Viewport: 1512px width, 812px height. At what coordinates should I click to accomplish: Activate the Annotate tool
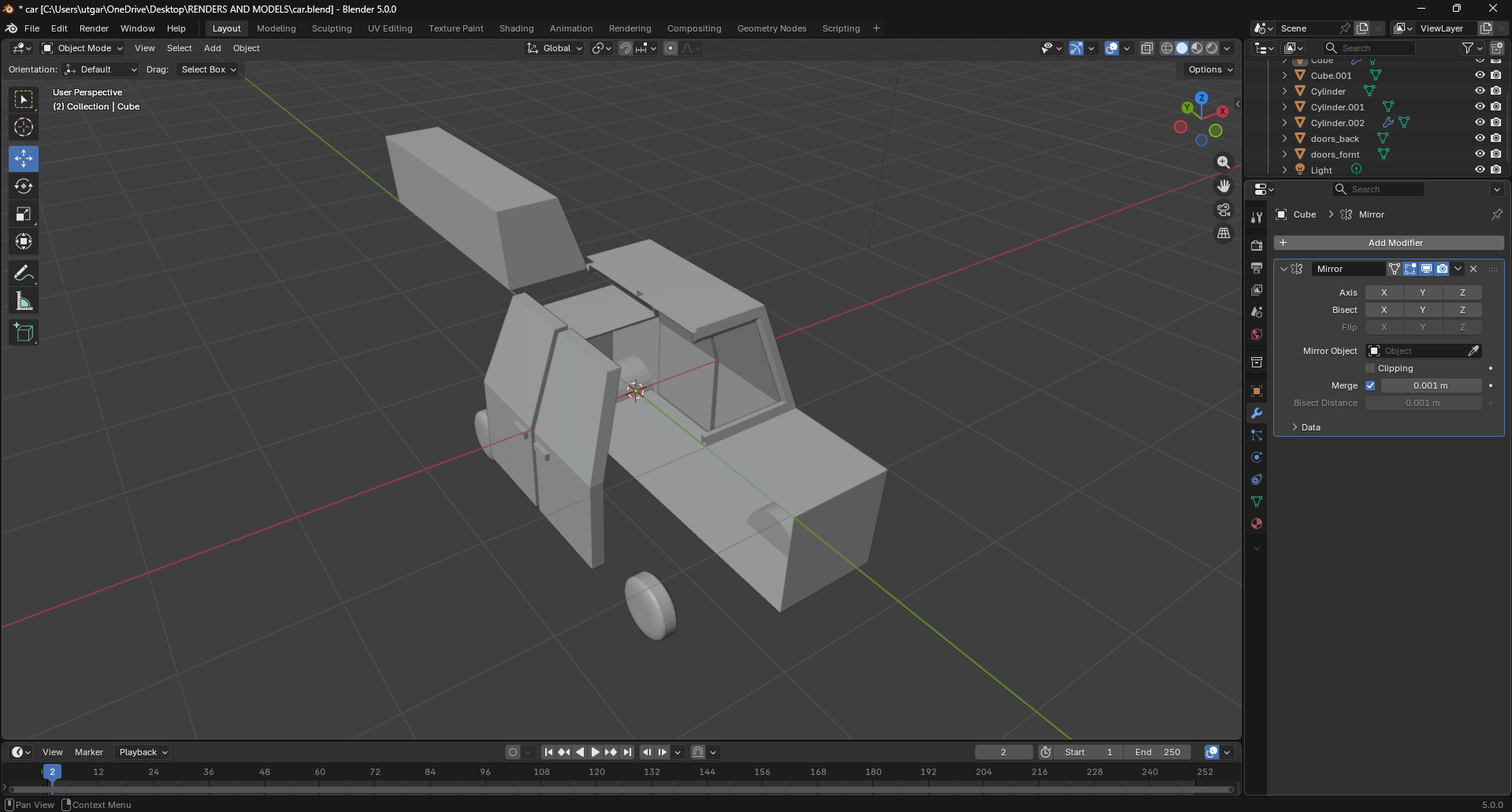coord(24,272)
